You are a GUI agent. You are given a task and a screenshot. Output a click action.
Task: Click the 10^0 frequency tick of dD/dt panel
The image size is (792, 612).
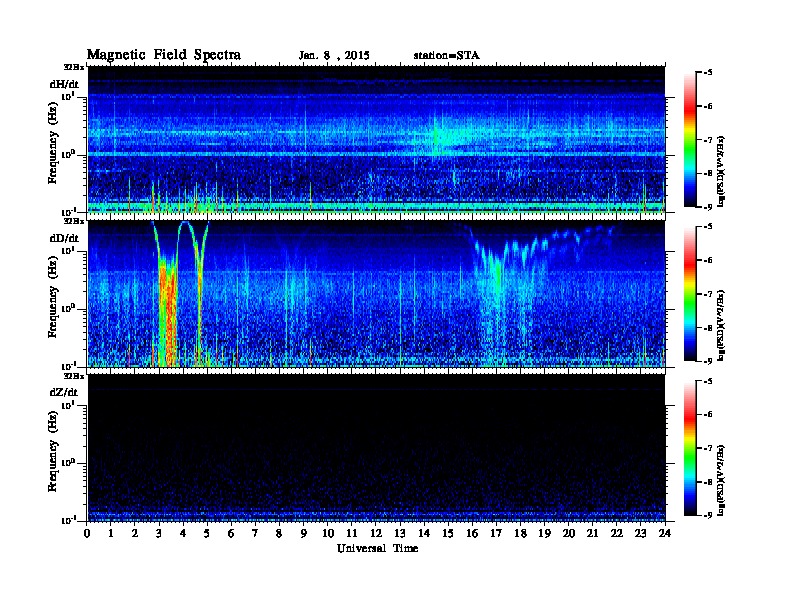(x=68, y=308)
